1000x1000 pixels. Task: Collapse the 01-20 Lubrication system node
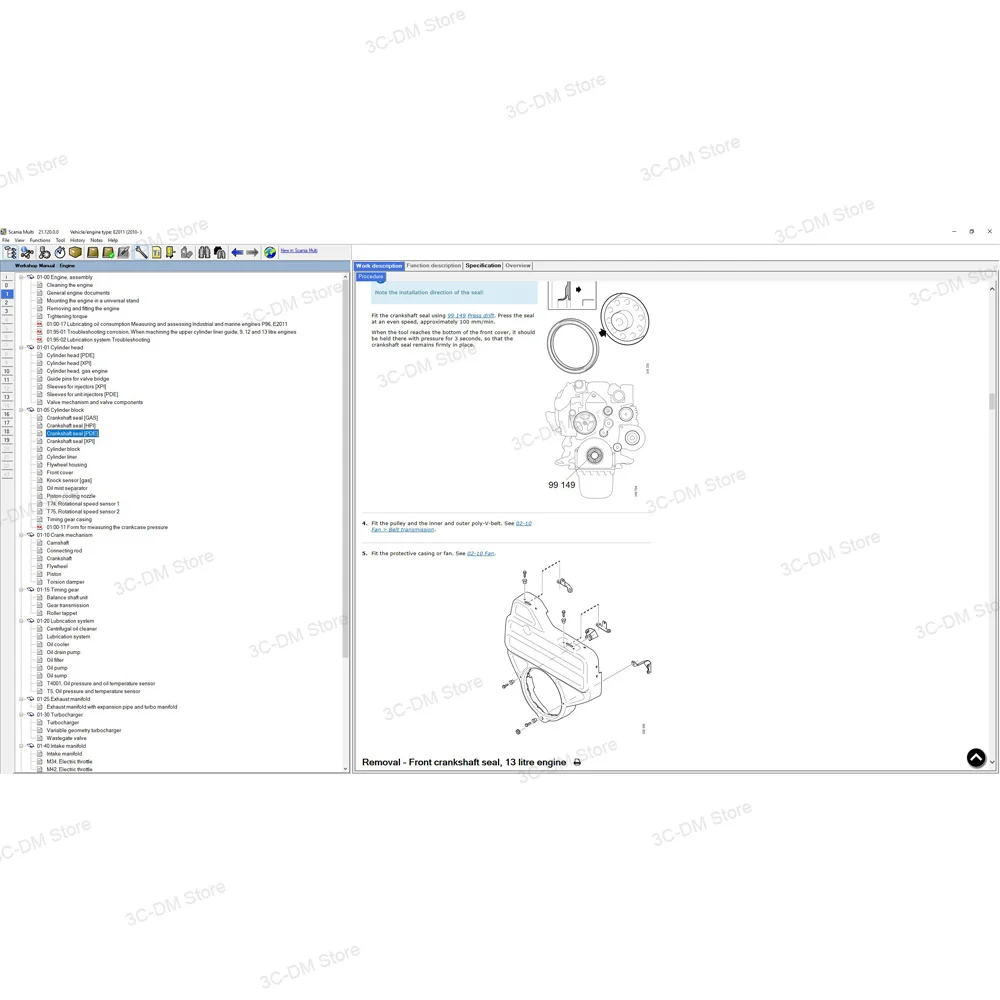pyautogui.click(x=21, y=621)
